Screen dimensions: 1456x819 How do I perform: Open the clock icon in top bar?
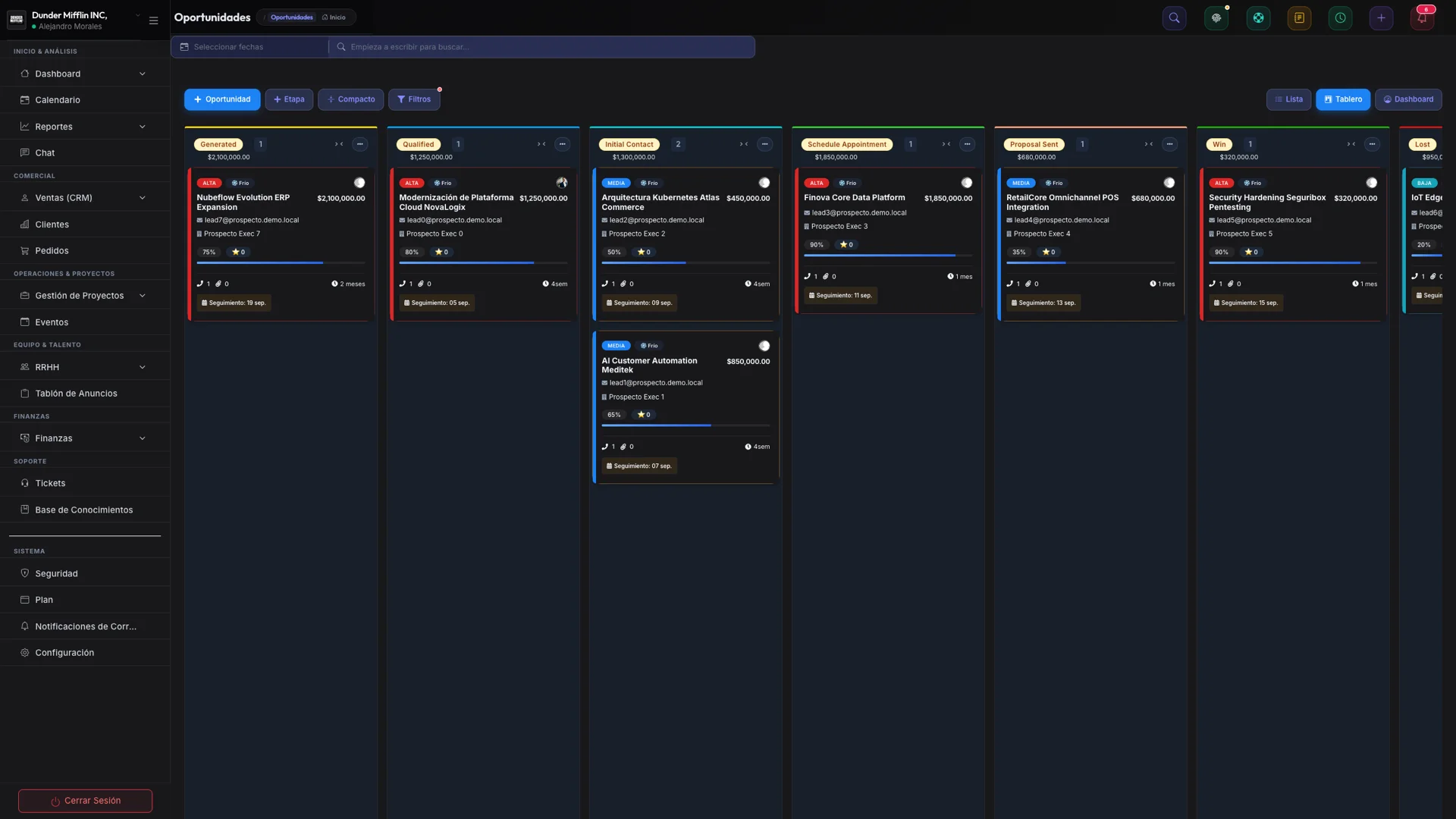tap(1340, 18)
